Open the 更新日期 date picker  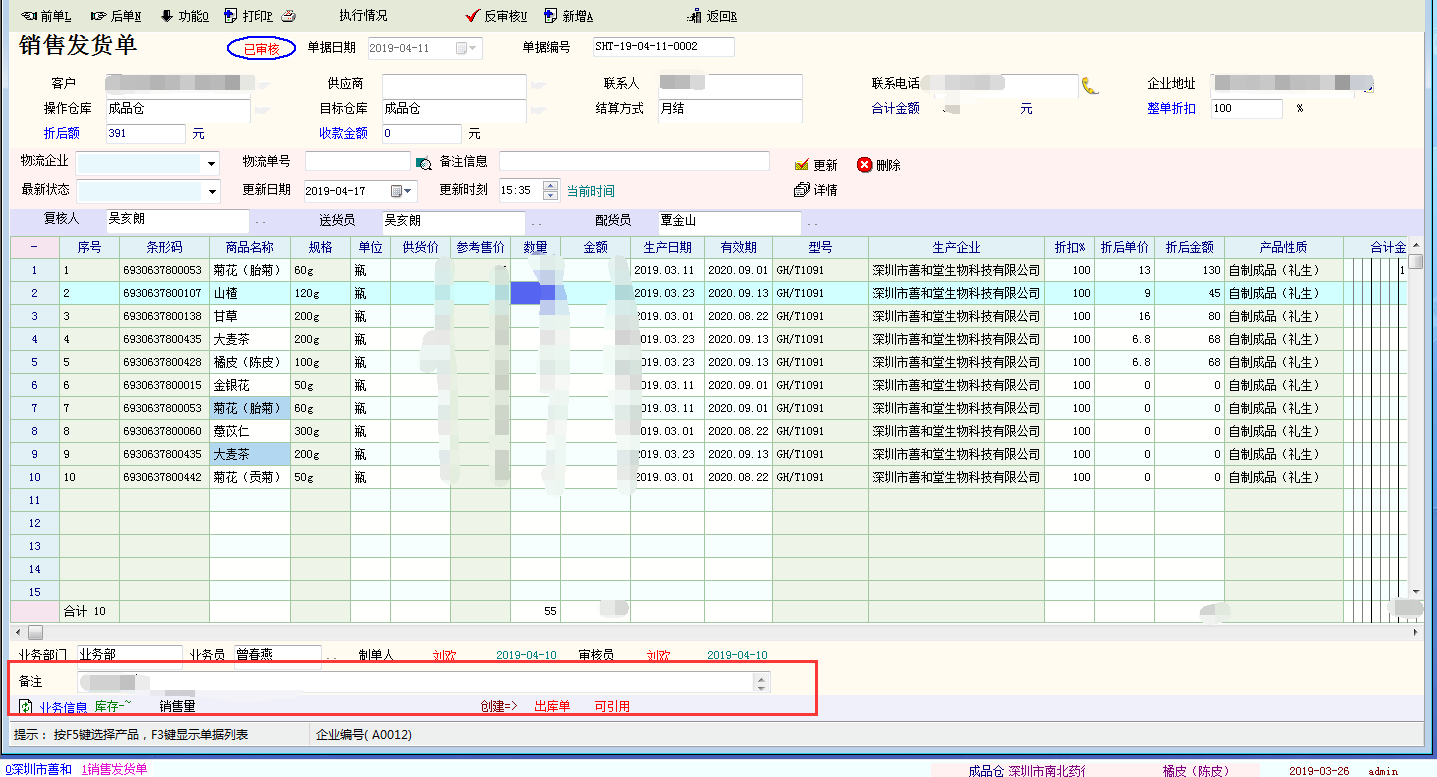tap(401, 191)
